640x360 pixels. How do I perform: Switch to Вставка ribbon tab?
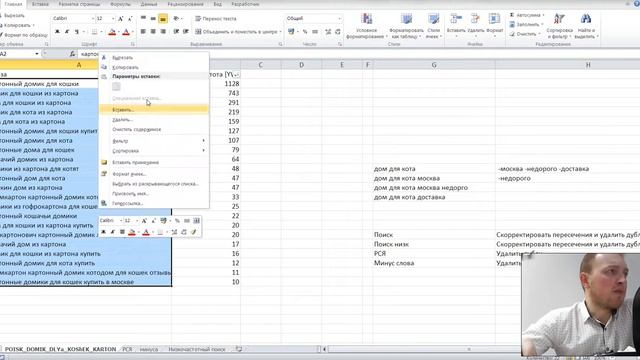40,4
